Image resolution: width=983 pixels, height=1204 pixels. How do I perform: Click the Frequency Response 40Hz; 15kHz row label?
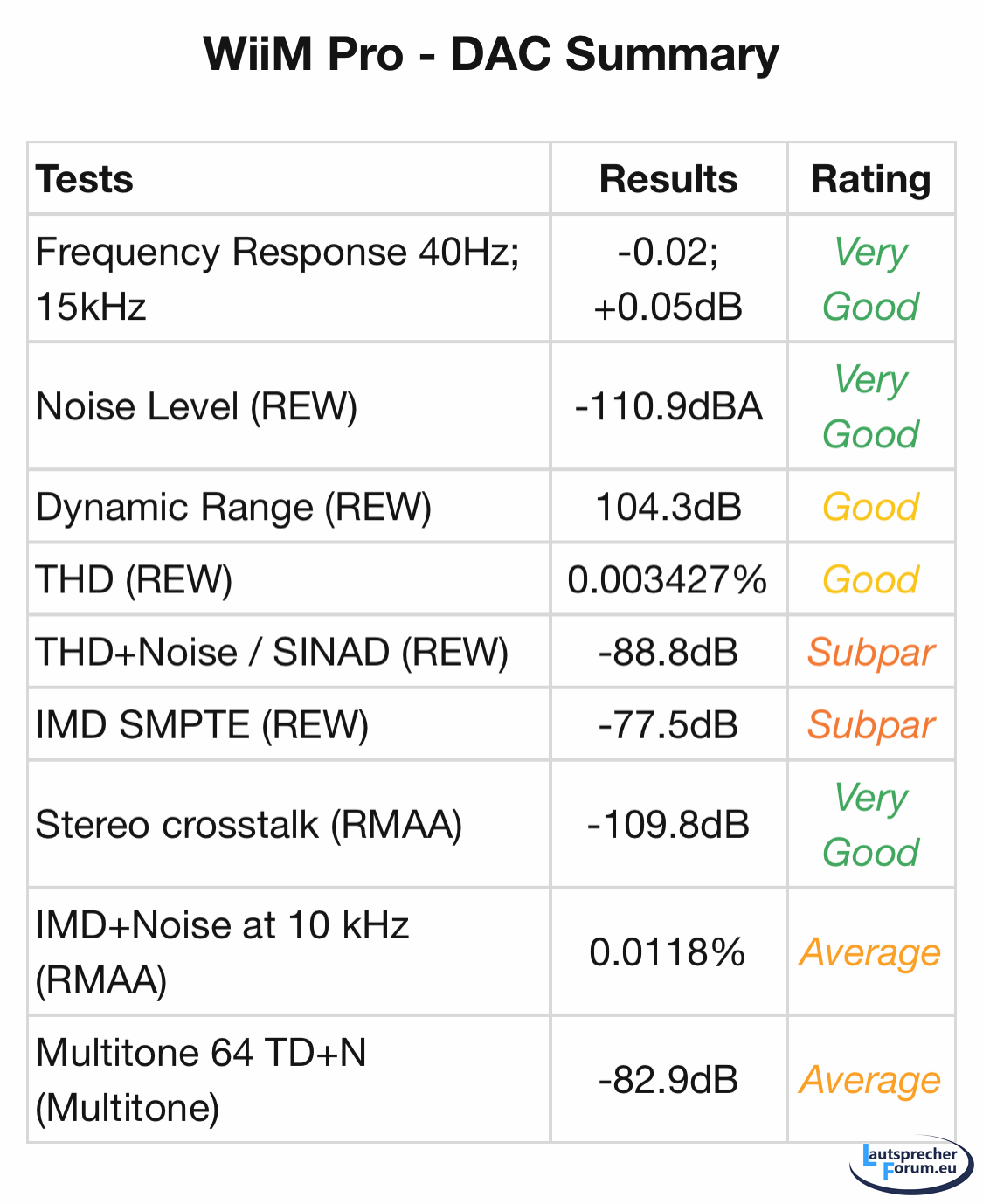[278, 279]
